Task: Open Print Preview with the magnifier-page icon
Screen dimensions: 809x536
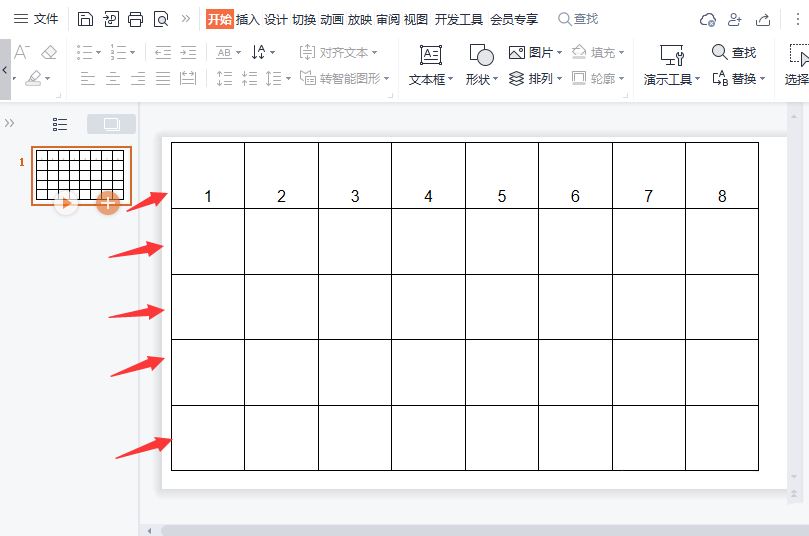Action: [x=161, y=19]
